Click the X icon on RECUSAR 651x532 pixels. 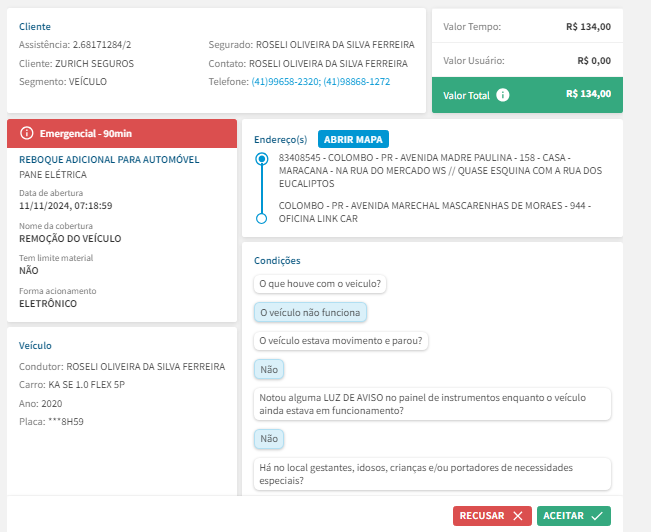pos(516,516)
